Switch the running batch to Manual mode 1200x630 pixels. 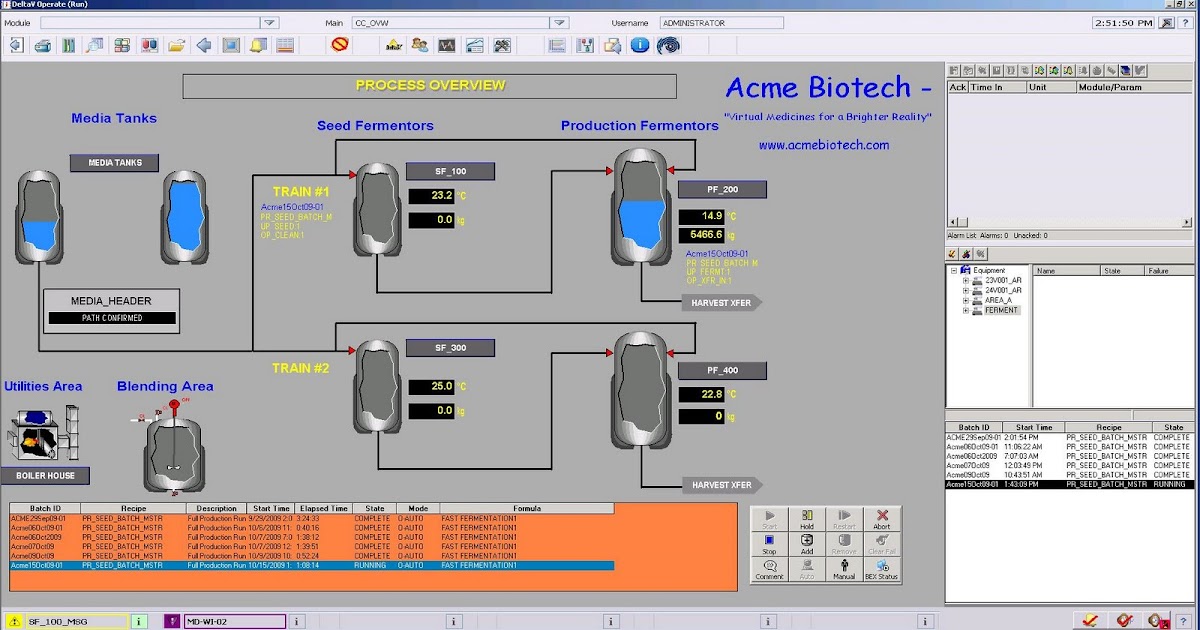tap(844, 568)
